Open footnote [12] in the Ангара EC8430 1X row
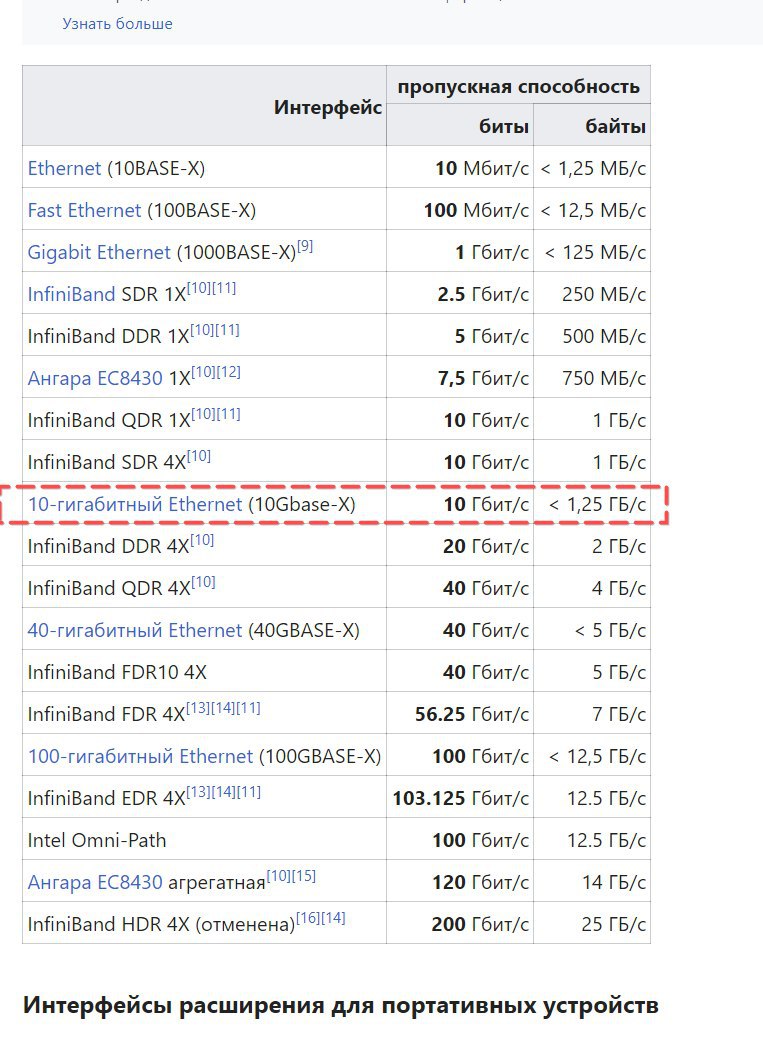This screenshot has height=1049, width=763. [x=228, y=372]
